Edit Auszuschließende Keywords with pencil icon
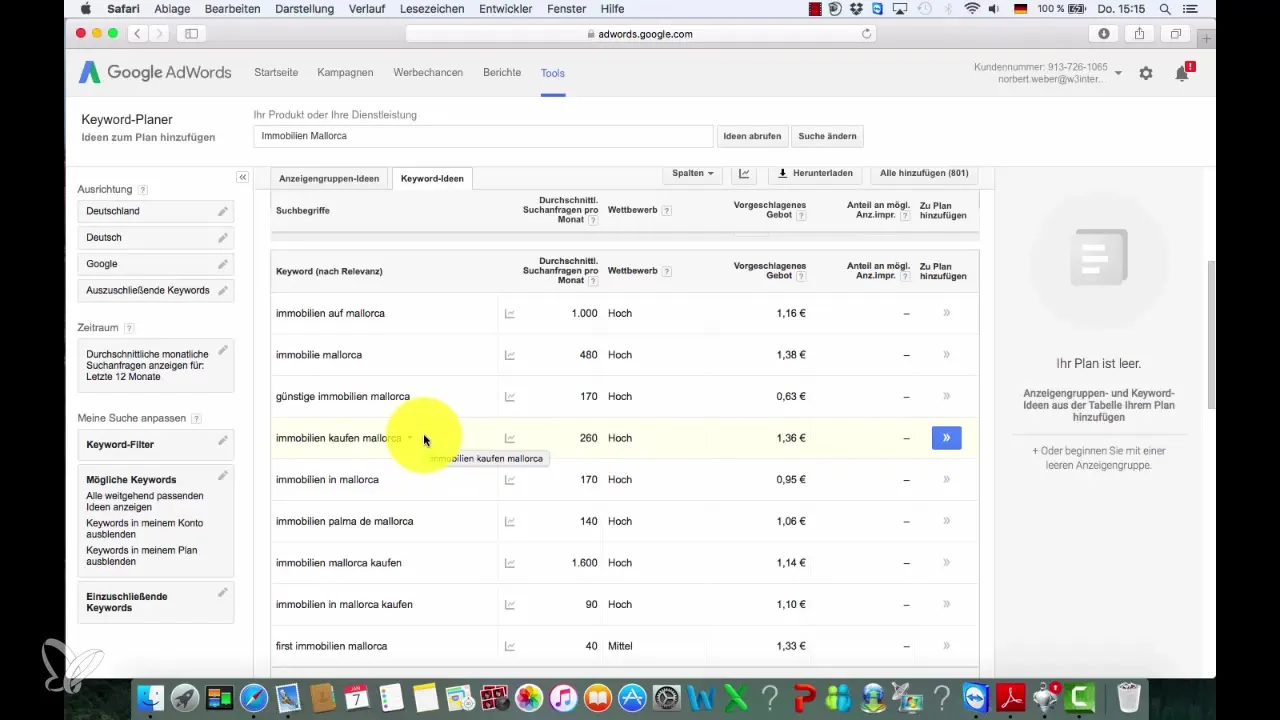1280x720 pixels. click(x=223, y=290)
